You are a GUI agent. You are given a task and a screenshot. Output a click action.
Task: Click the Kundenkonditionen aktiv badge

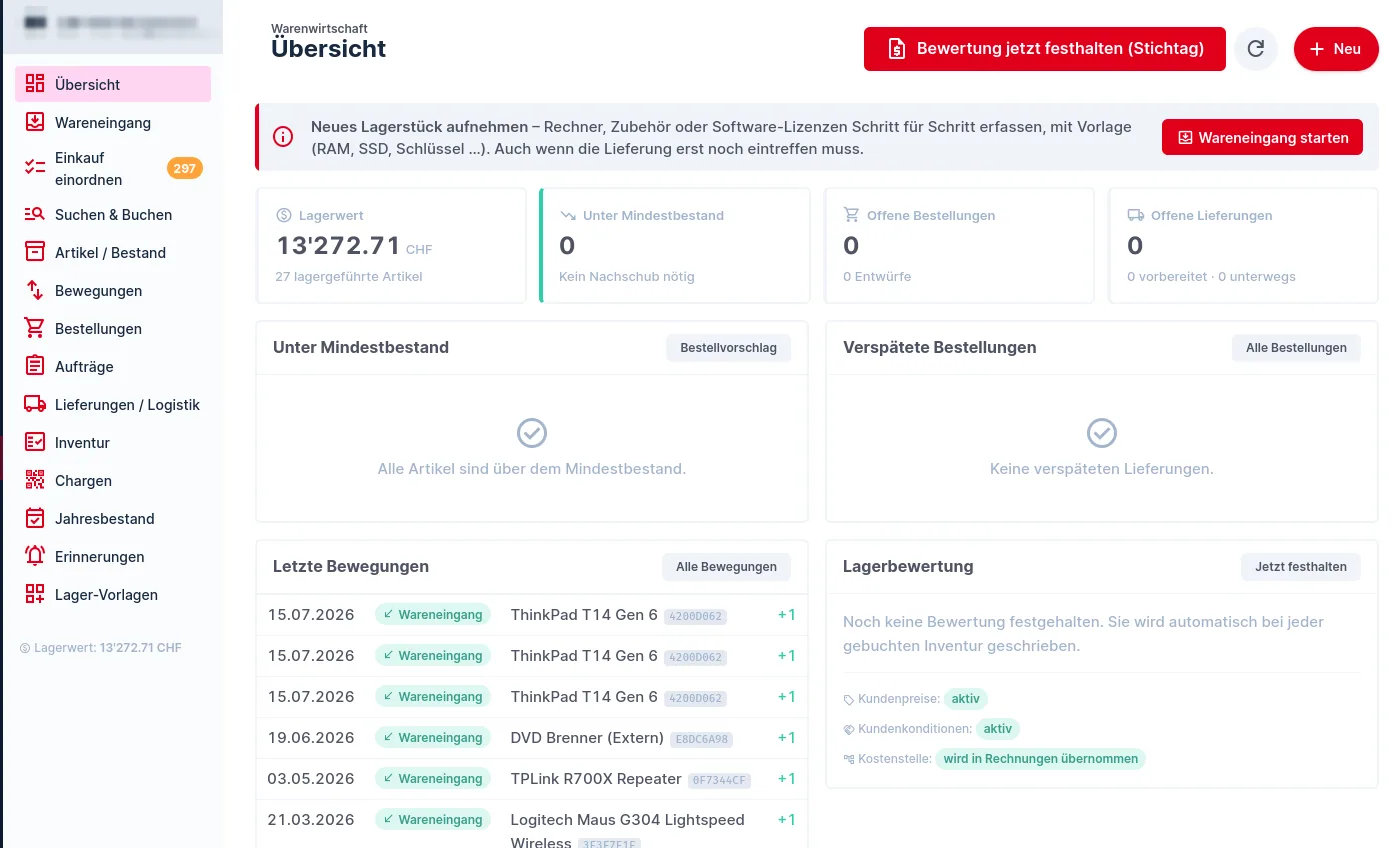pos(998,729)
